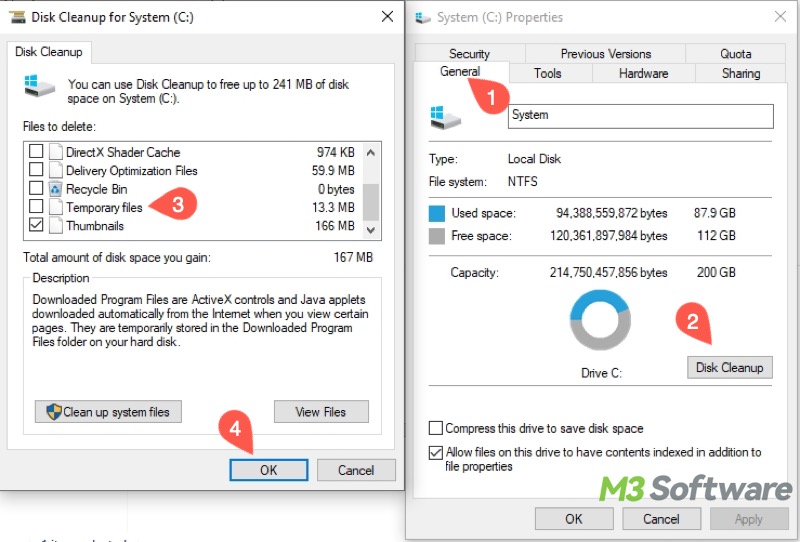Viewport: 800px width, 542px height.
Task: Select the Thumbnails row label
Action: point(95,226)
